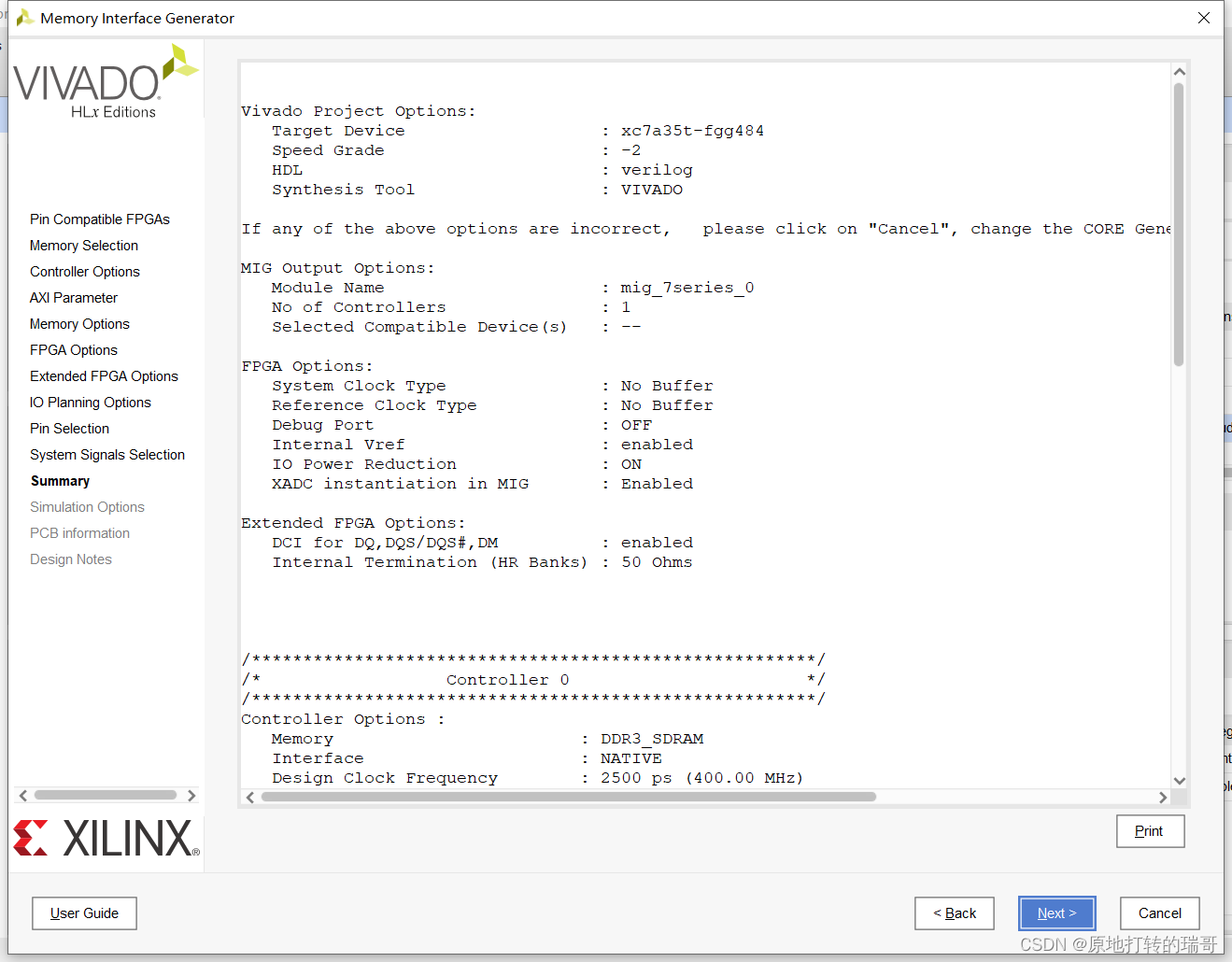Click the NATIVE interface value
This screenshot has height=962, width=1232.
(631, 758)
